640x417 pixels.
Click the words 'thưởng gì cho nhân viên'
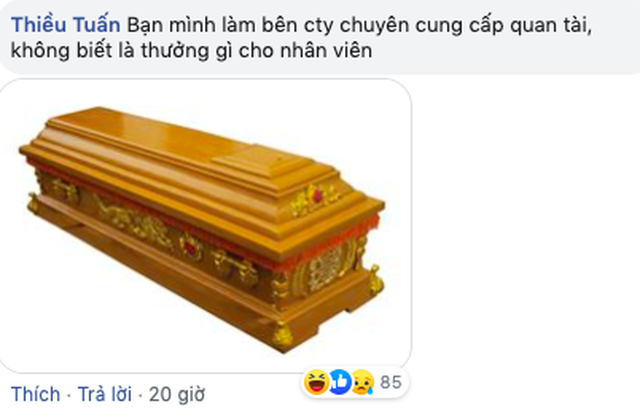tap(256, 51)
